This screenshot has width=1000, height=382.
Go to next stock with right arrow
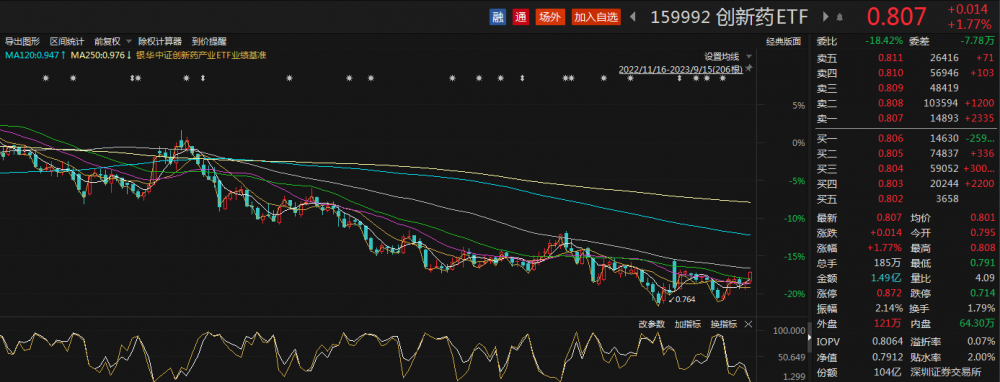827,17
